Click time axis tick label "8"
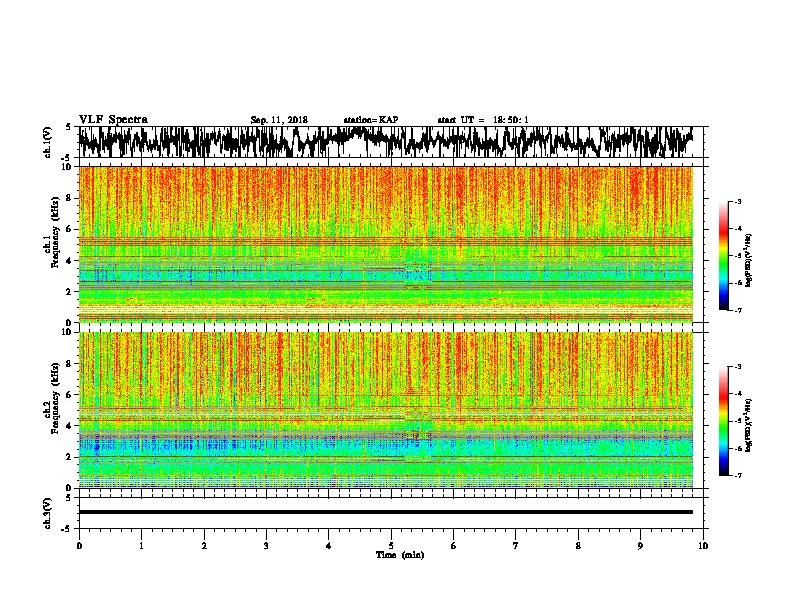792x612 pixels. click(x=578, y=545)
